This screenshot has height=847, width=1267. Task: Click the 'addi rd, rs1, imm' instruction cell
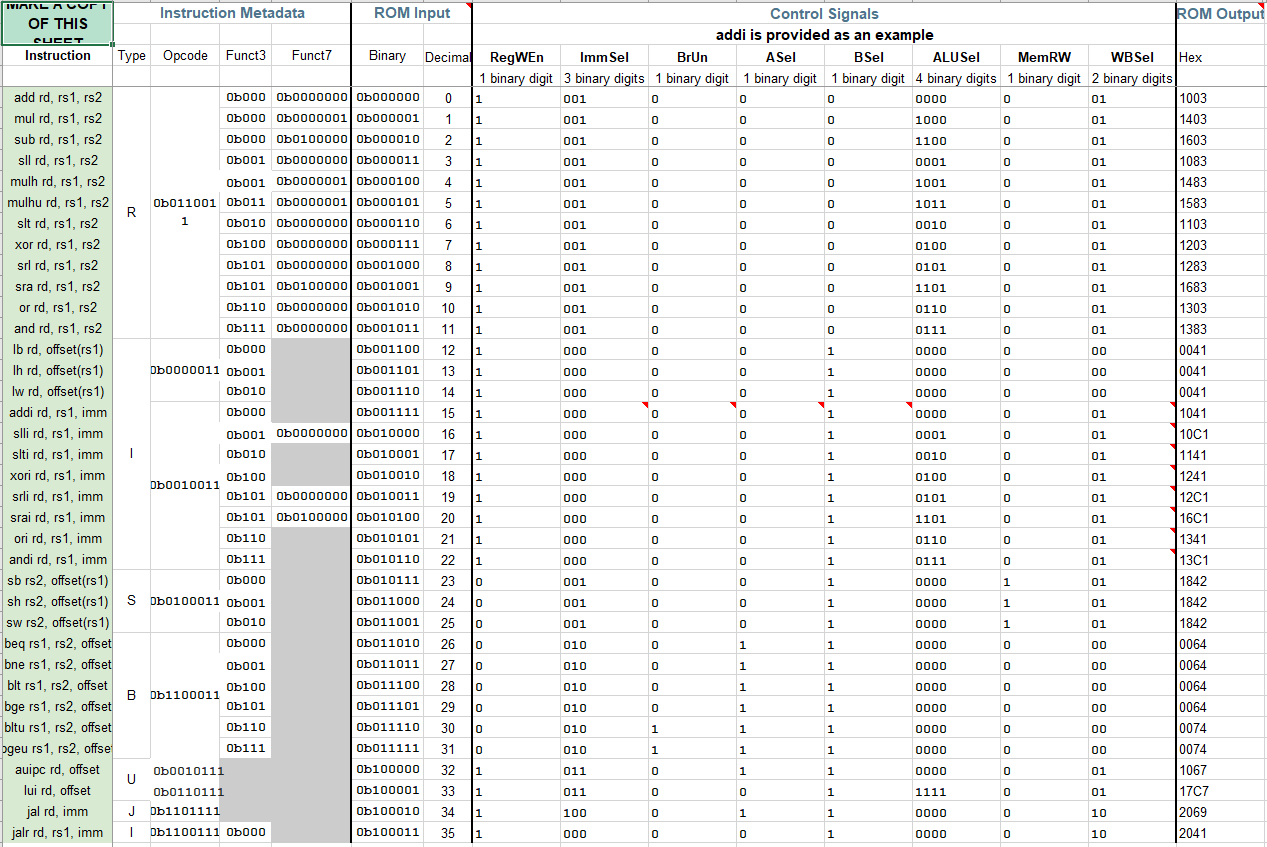click(57, 413)
